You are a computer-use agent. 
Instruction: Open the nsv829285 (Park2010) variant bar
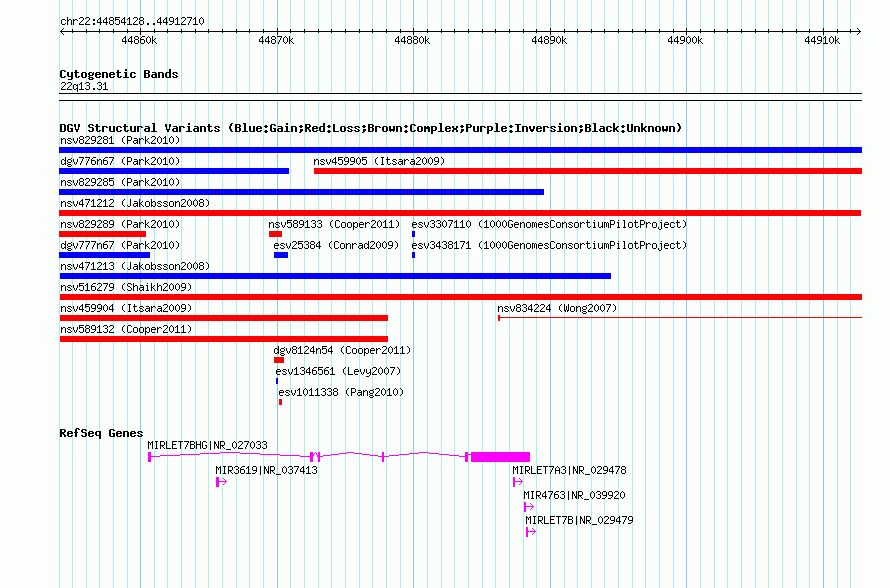[301, 192]
